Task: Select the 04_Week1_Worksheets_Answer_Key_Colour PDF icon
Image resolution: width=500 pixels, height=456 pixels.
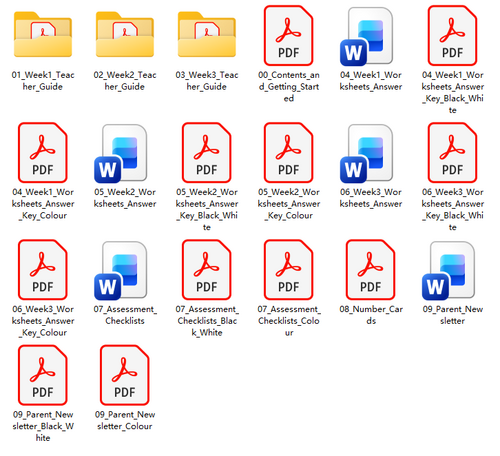Action: pos(43,152)
